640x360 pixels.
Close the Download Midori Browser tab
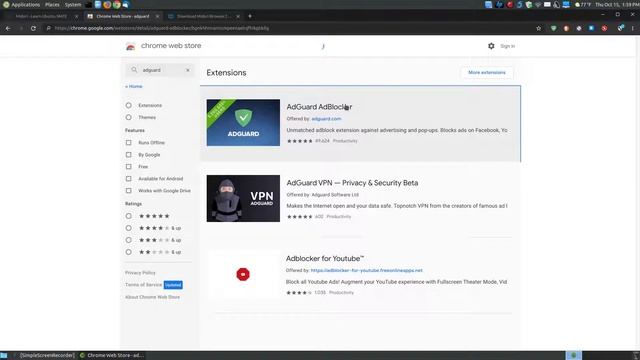pyautogui.click(x=238, y=16)
